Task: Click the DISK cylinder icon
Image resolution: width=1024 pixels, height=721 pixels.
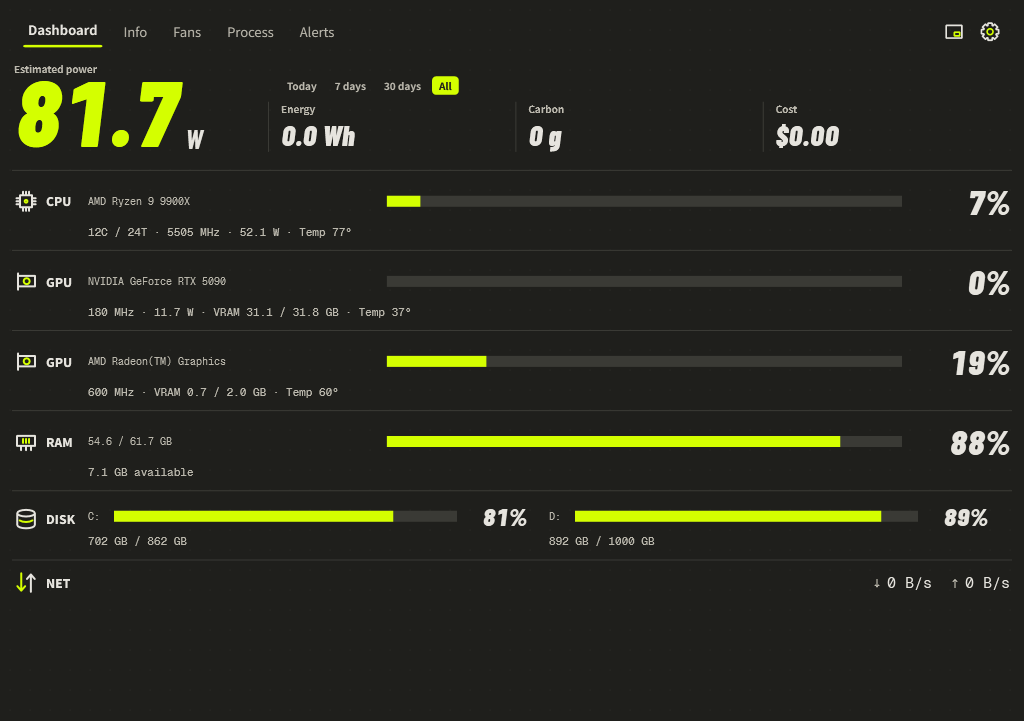Action: [x=26, y=519]
